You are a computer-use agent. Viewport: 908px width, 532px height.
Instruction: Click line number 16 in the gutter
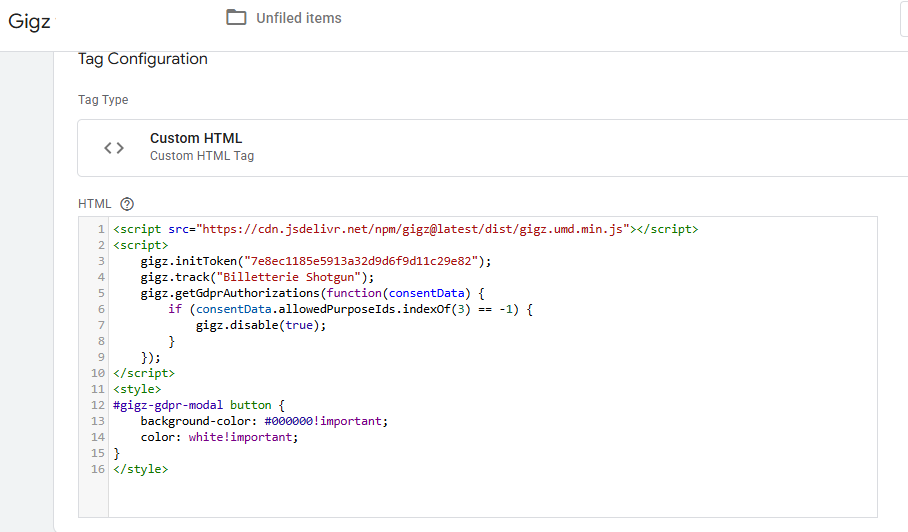click(x=97, y=469)
